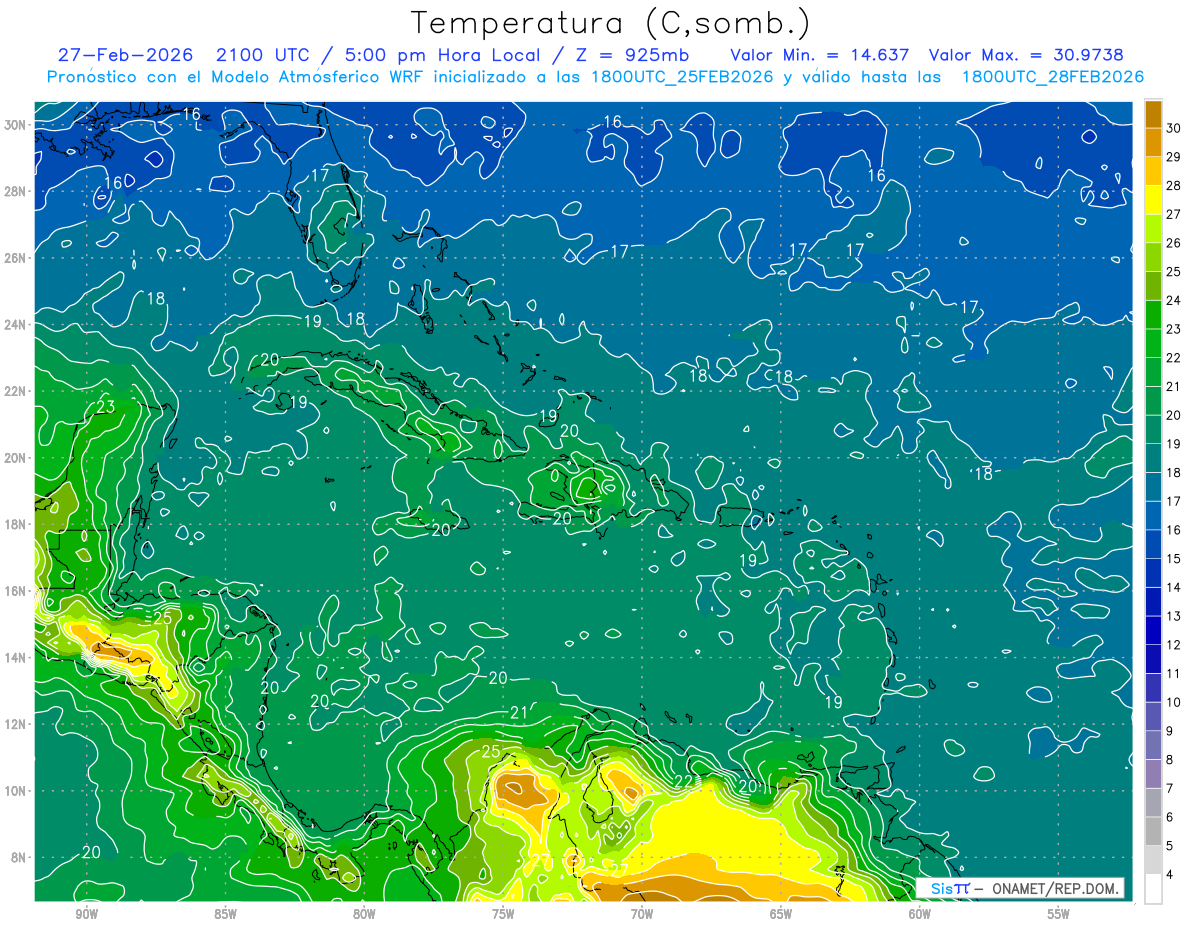Click the "28N" latitude axis label

pos(16,191)
